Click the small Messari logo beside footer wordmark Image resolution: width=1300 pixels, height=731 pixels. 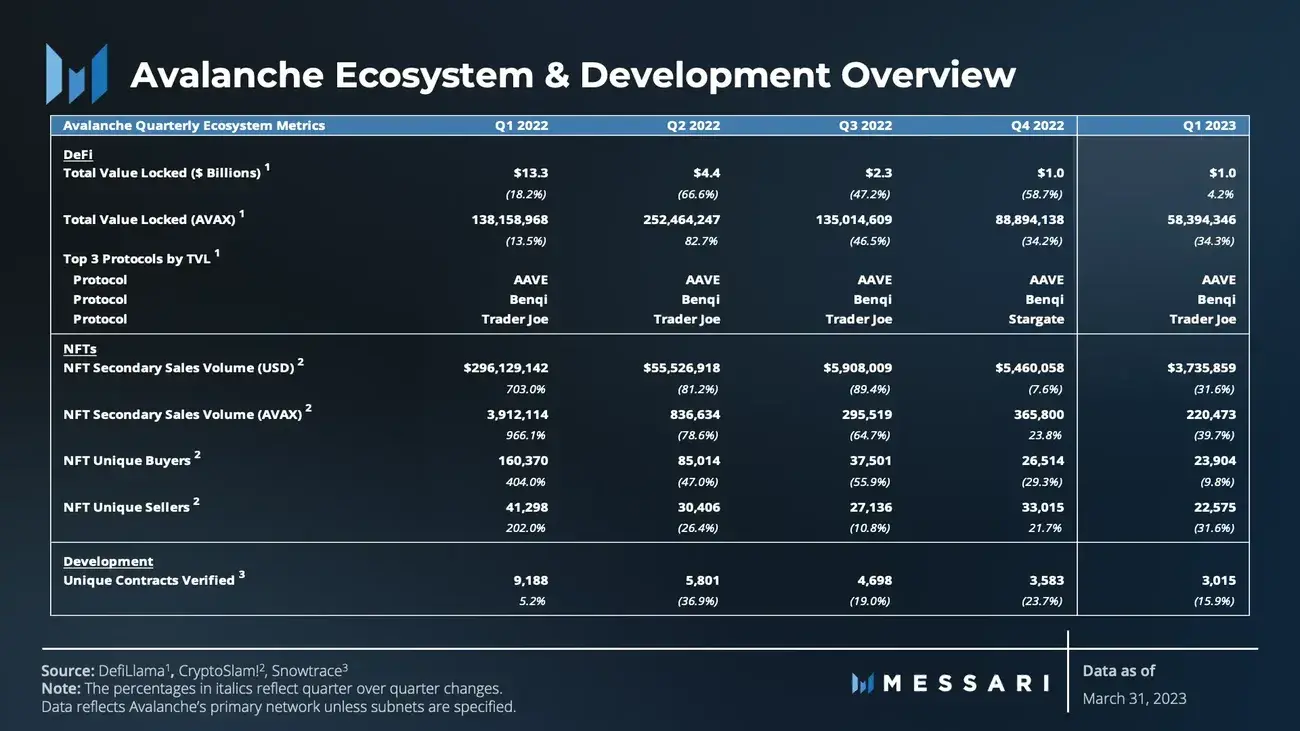(863, 683)
